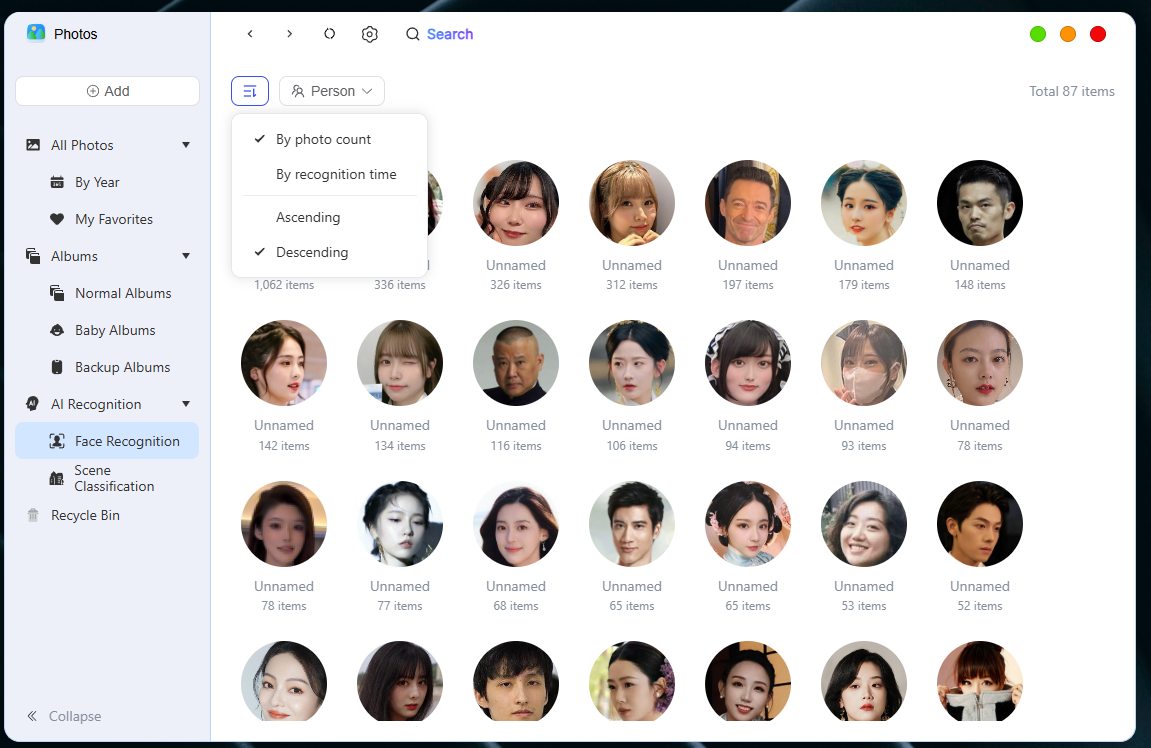Viewport: 1151px width, 748px height.
Task: Go forward with the right arrow icon
Action: coord(290,34)
